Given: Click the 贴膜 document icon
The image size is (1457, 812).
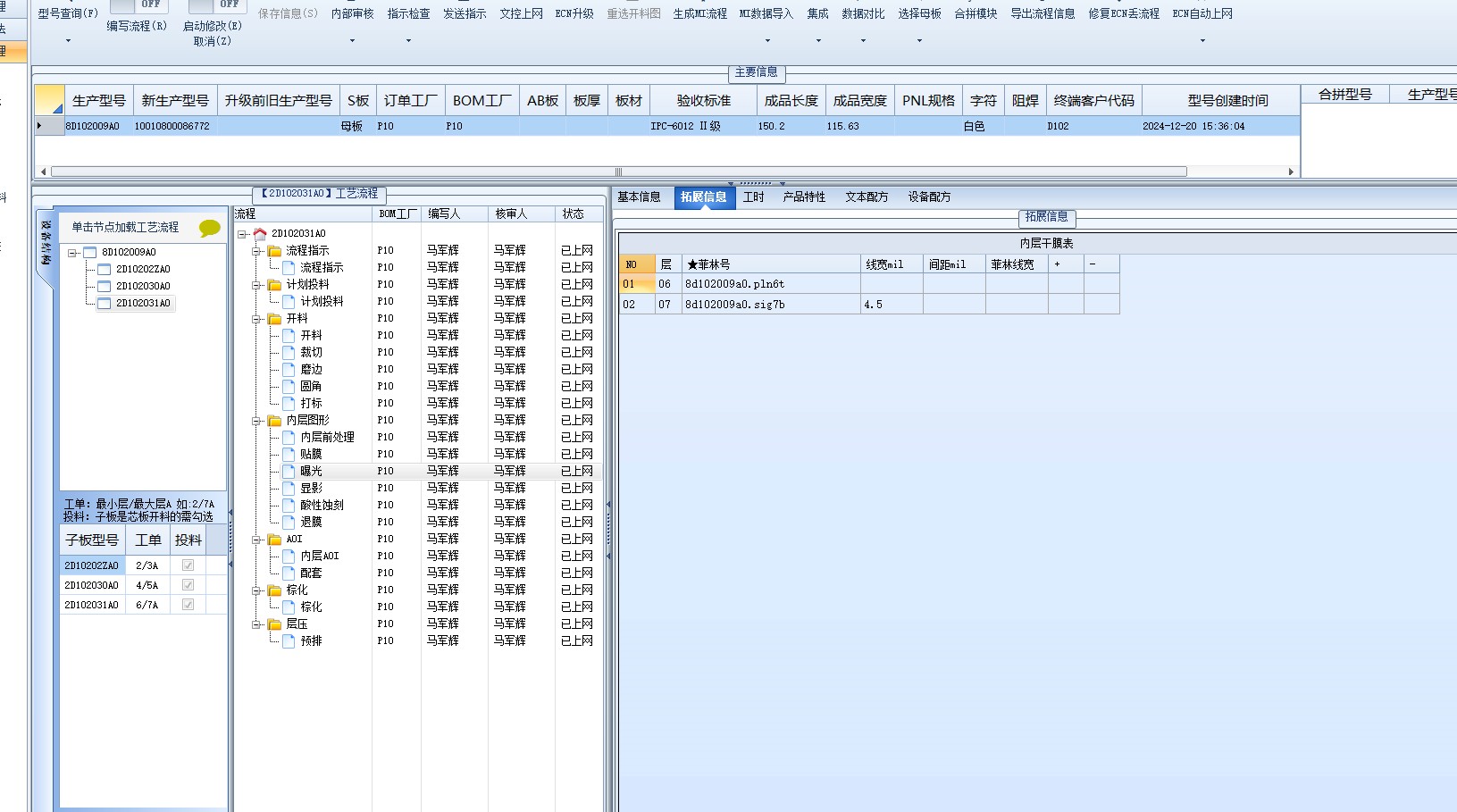Looking at the screenshot, I should [x=289, y=455].
